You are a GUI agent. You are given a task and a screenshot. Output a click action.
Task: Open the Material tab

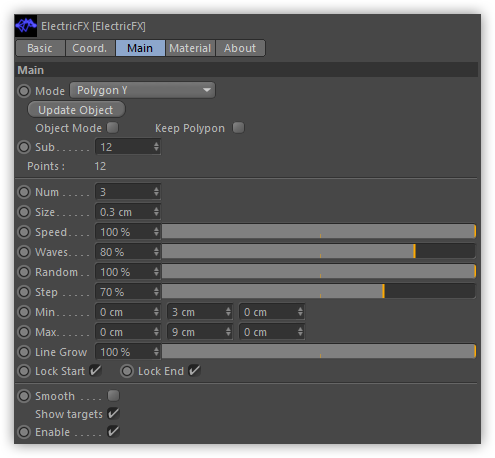point(190,48)
